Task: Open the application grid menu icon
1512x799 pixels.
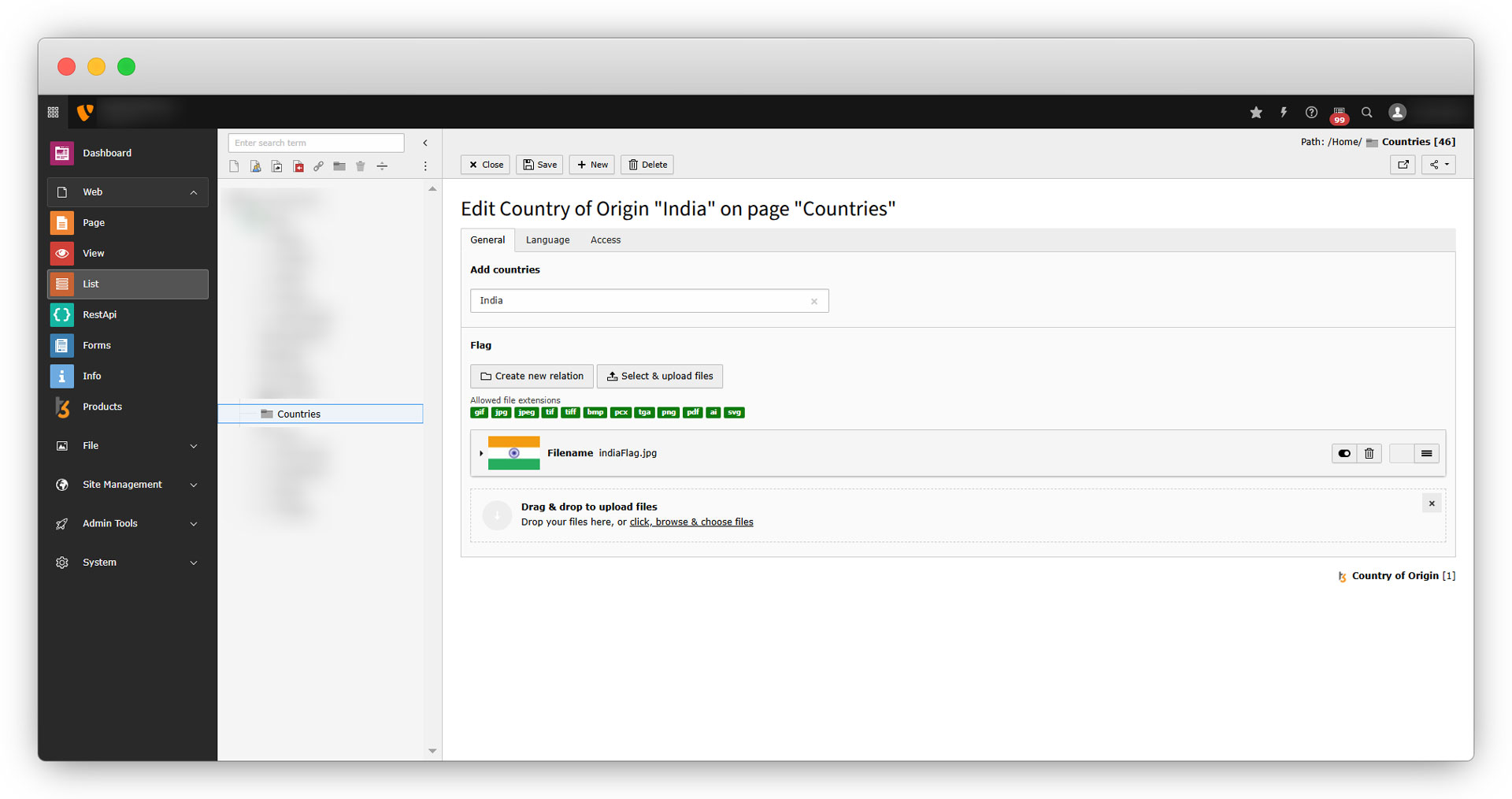Action: (54, 113)
